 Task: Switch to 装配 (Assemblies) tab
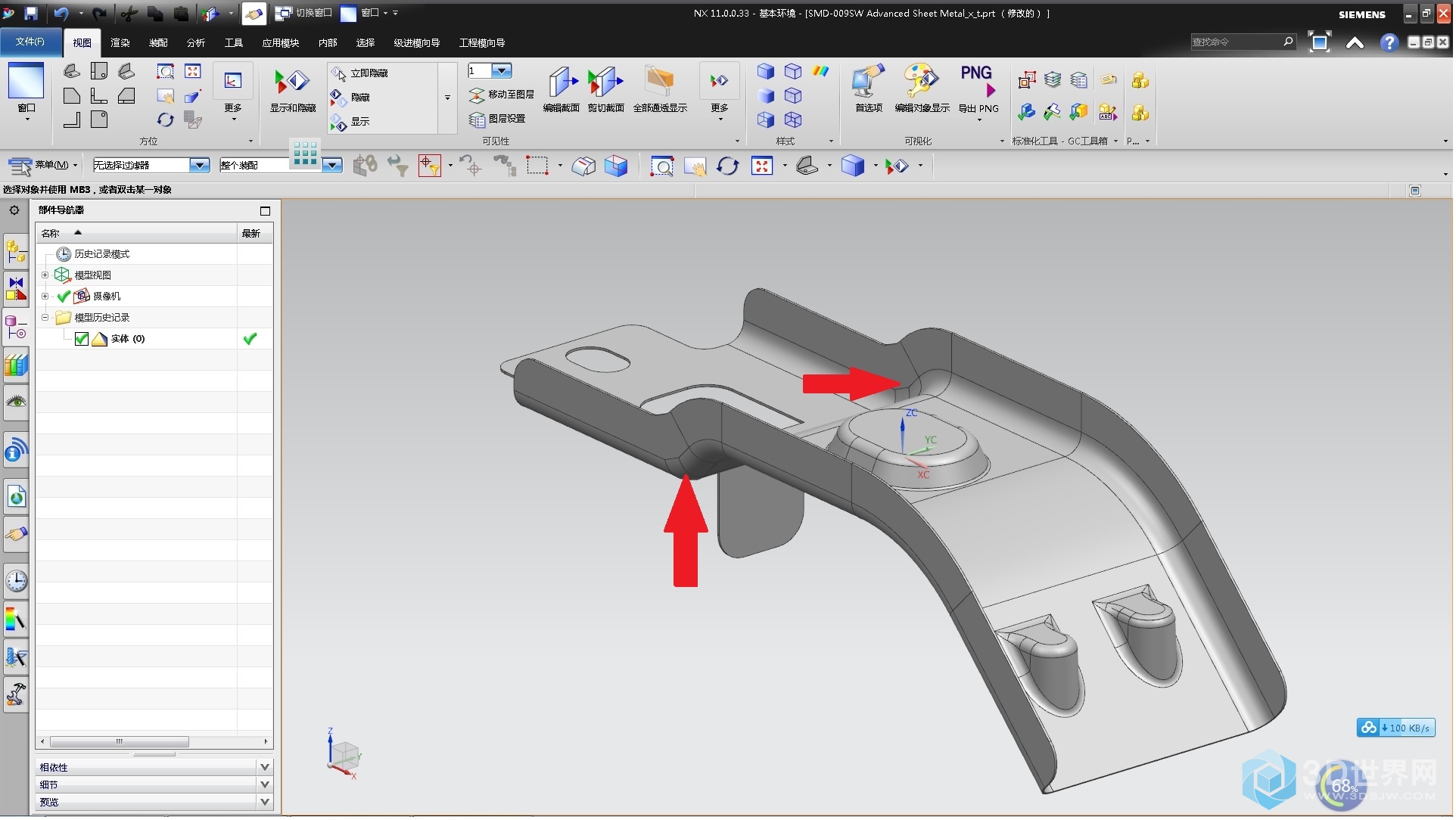158,43
